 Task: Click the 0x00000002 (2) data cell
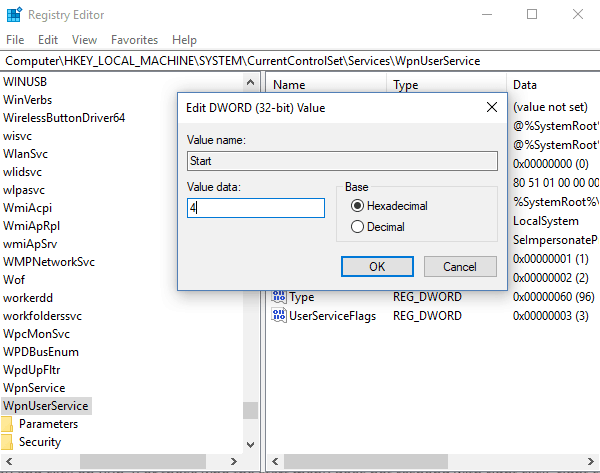click(x=550, y=277)
